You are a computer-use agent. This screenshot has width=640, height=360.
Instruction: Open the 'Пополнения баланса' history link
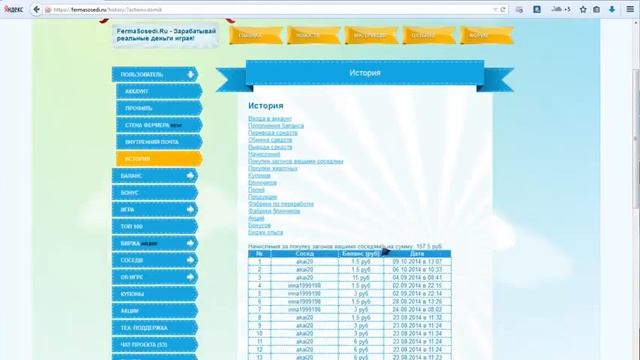[276, 126]
